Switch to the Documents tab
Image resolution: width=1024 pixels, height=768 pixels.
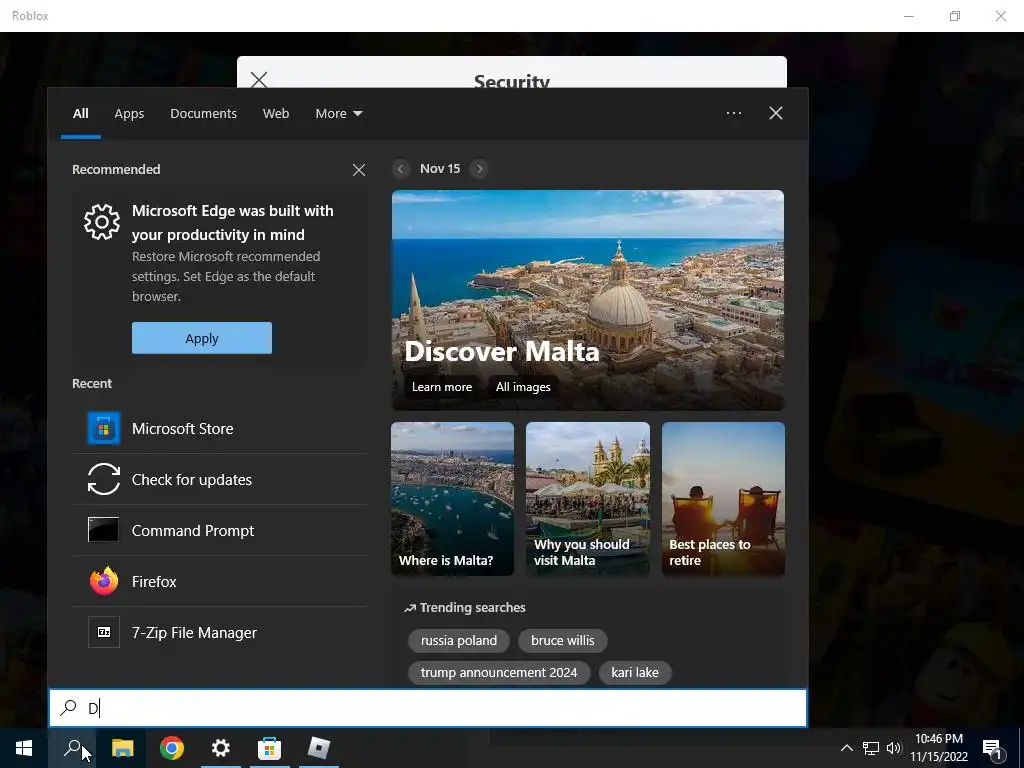pos(204,114)
